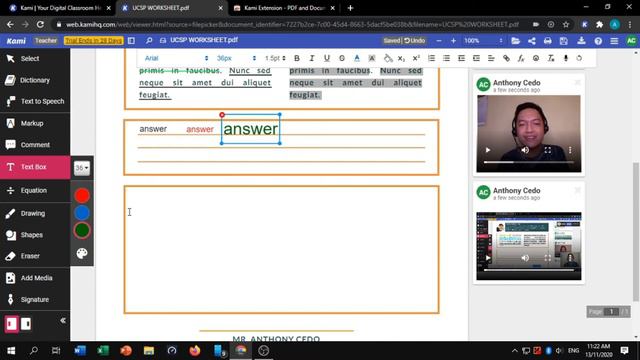
Task: Open Add Media tool
Action: click(35, 278)
